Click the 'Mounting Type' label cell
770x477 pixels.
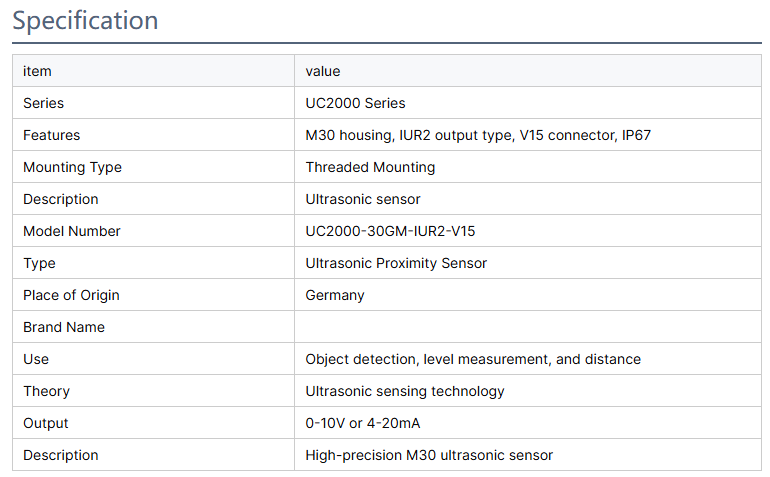pyautogui.click(x=72, y=167)
